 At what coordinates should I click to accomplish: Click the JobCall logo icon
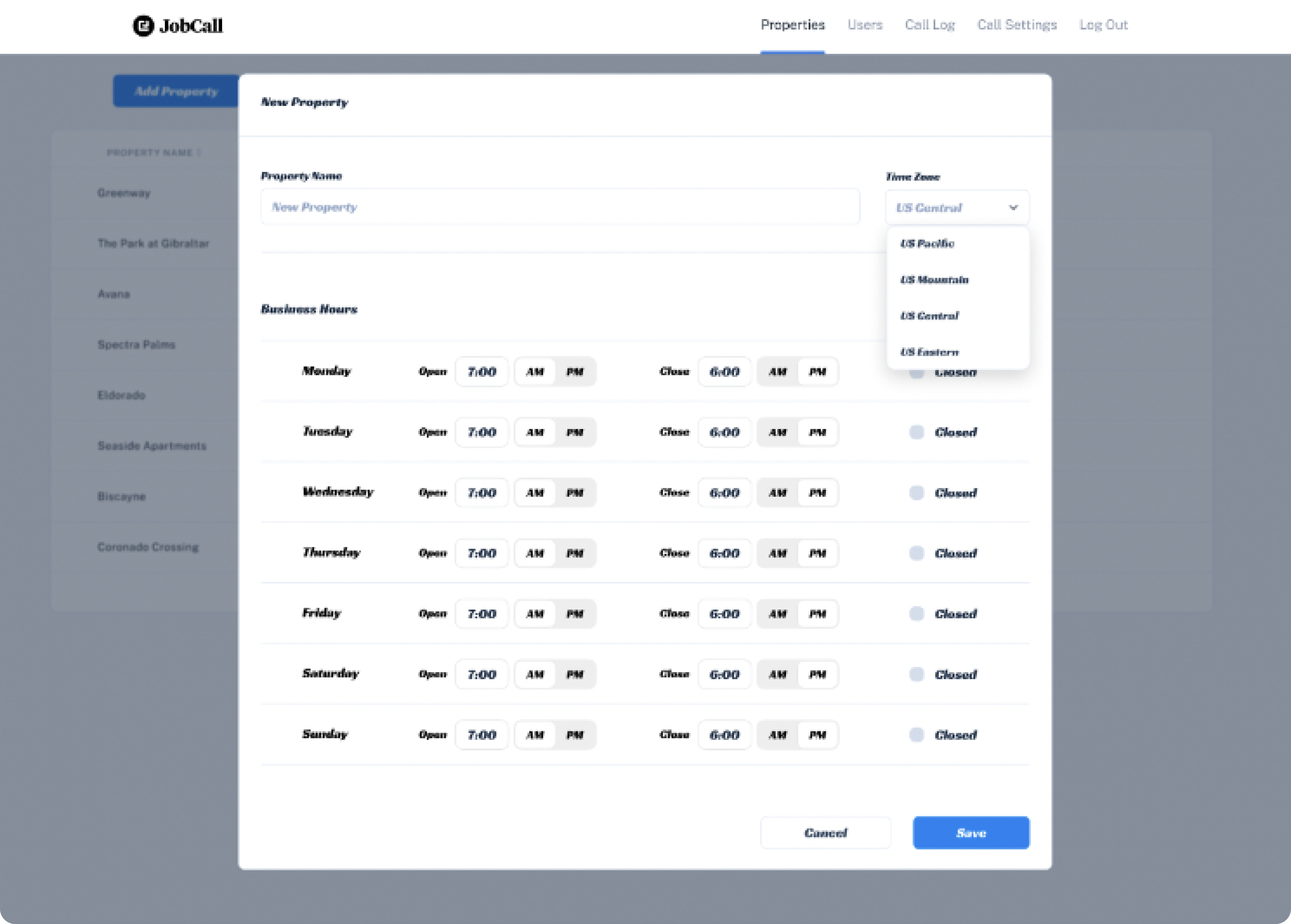142,26
